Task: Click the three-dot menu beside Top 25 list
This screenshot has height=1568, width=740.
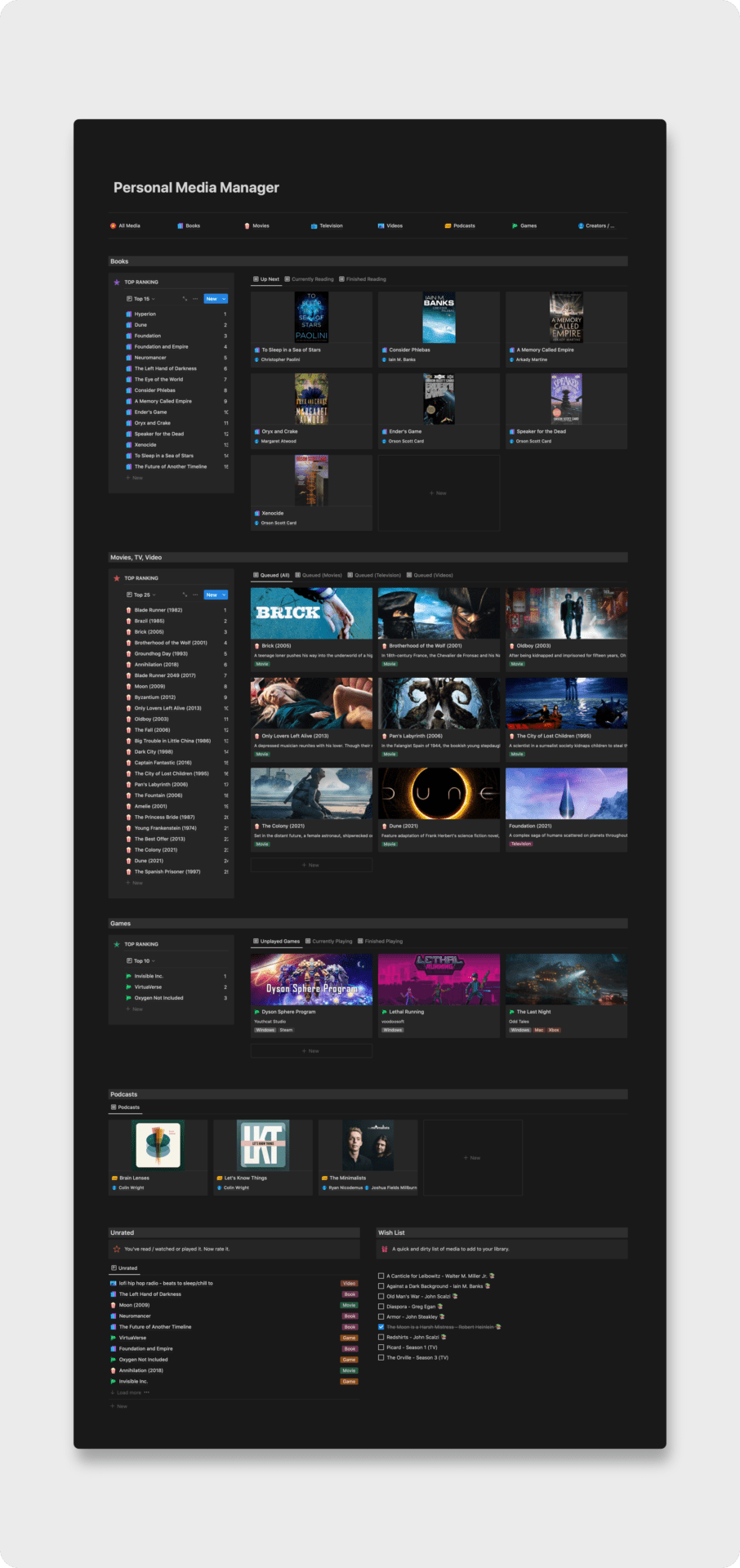Action: (x=195, y=595)
